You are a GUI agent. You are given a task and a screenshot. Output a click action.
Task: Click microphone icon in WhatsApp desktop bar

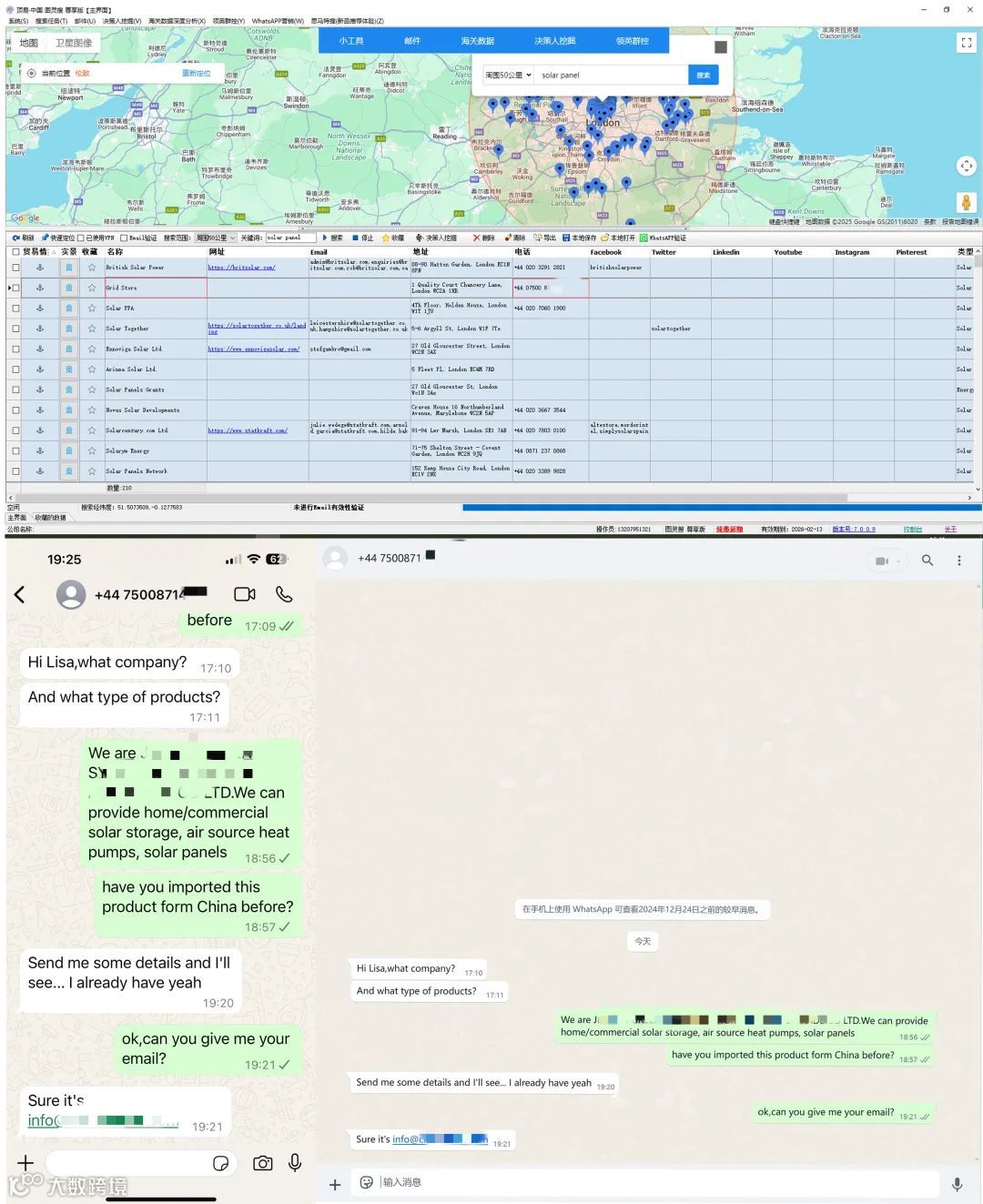(x=957, y=1184)
